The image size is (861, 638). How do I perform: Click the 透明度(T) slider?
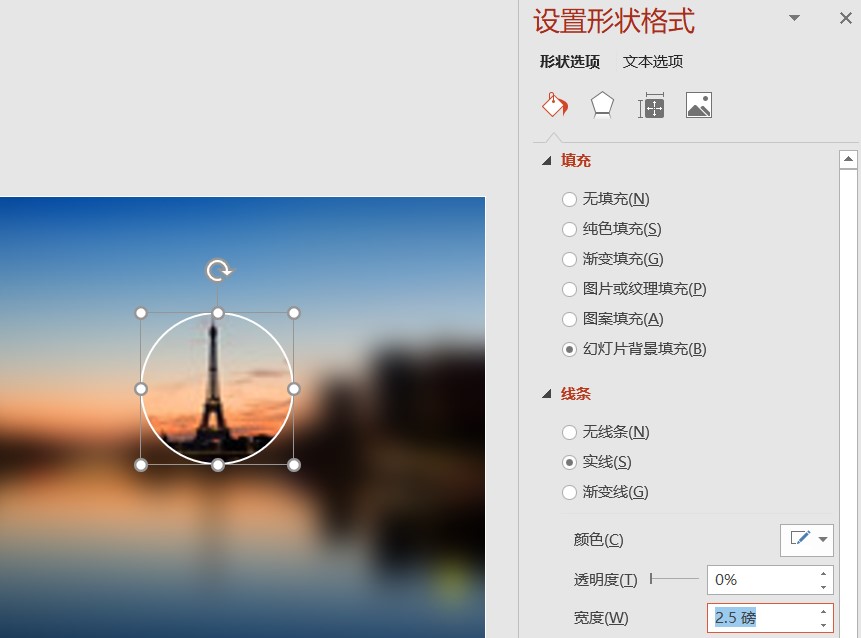tap(674, 579)
